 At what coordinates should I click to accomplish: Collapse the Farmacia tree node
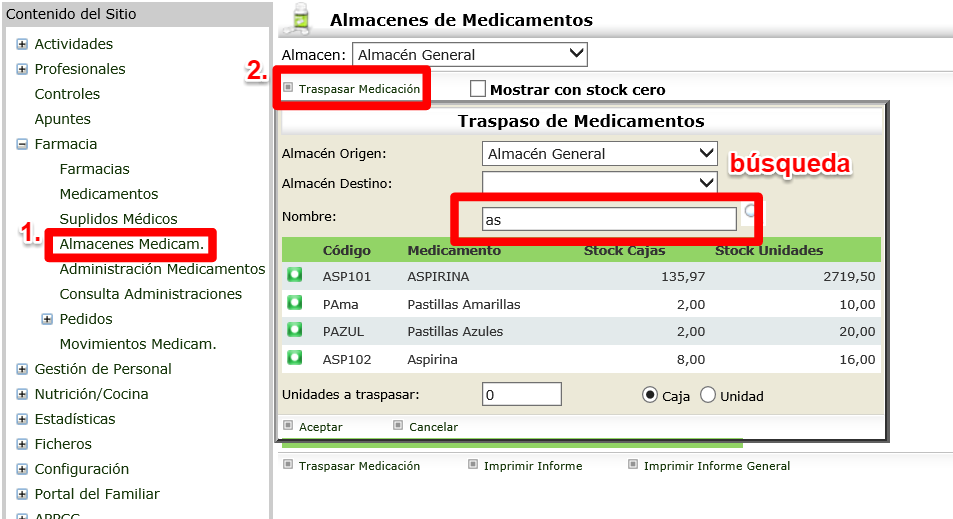click(22, 144)
